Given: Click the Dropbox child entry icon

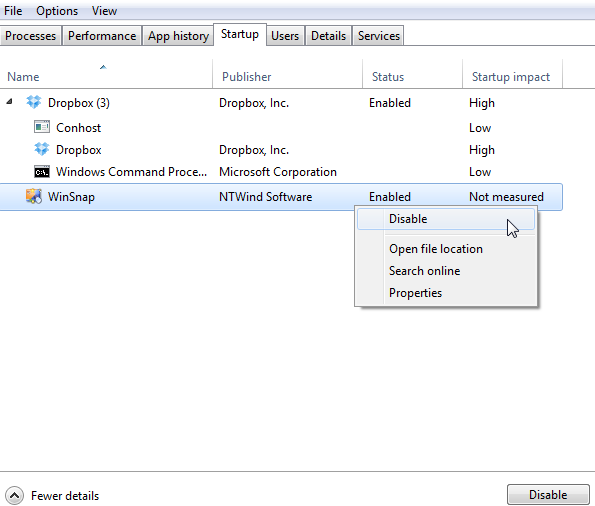Looking at the screenshot, I should (x=42, y=149).
